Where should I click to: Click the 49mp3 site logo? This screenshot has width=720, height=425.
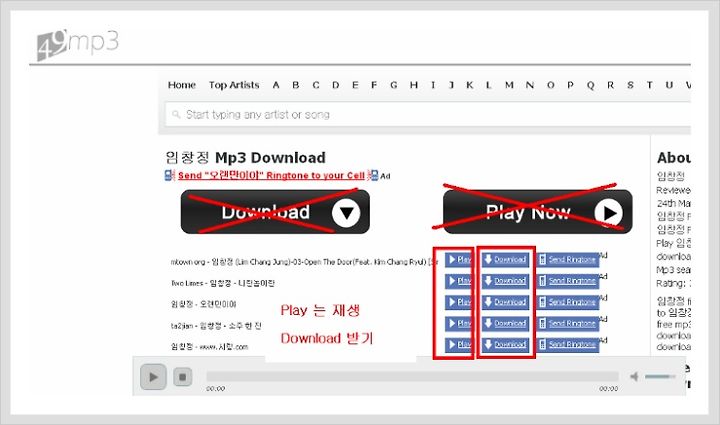78,44
